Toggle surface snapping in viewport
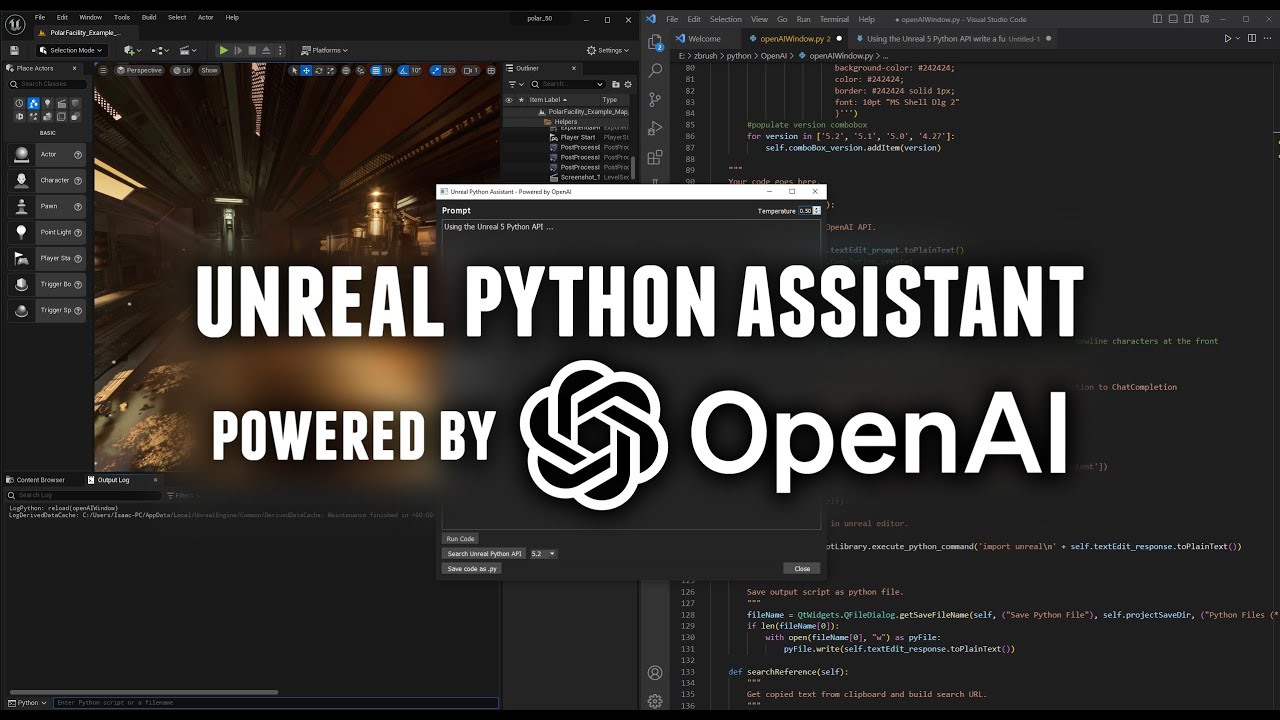This screenshot has height=720, width=1280. pos(360,70)
